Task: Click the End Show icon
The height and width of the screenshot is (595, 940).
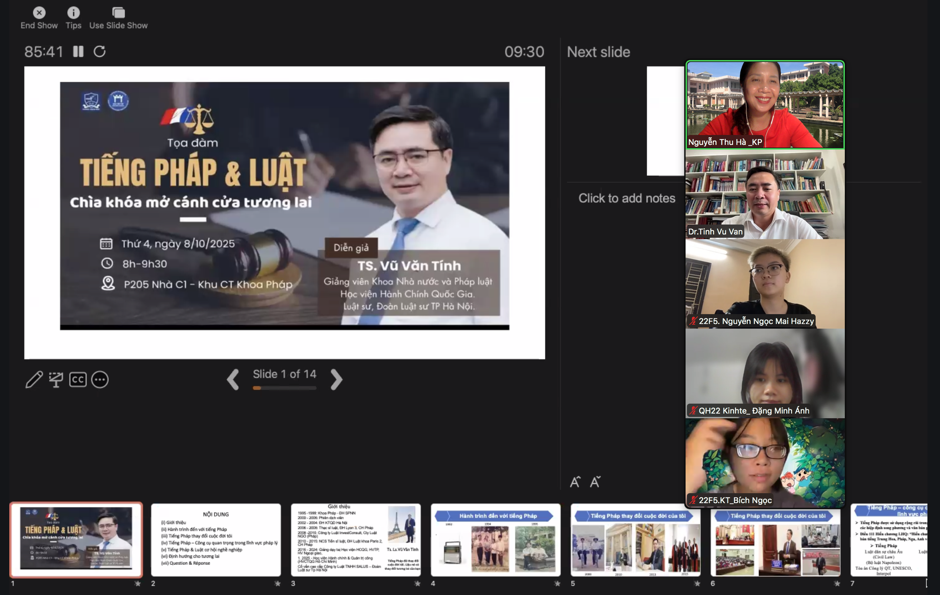Action: click(x=39, y=13)
